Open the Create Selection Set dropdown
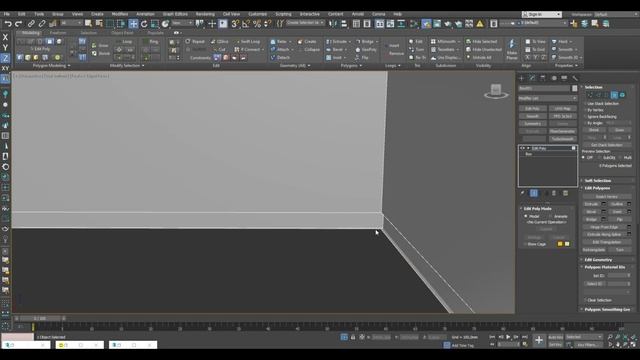Image resolution: width=640 pixels, height=360 pixels. [305, 23]
